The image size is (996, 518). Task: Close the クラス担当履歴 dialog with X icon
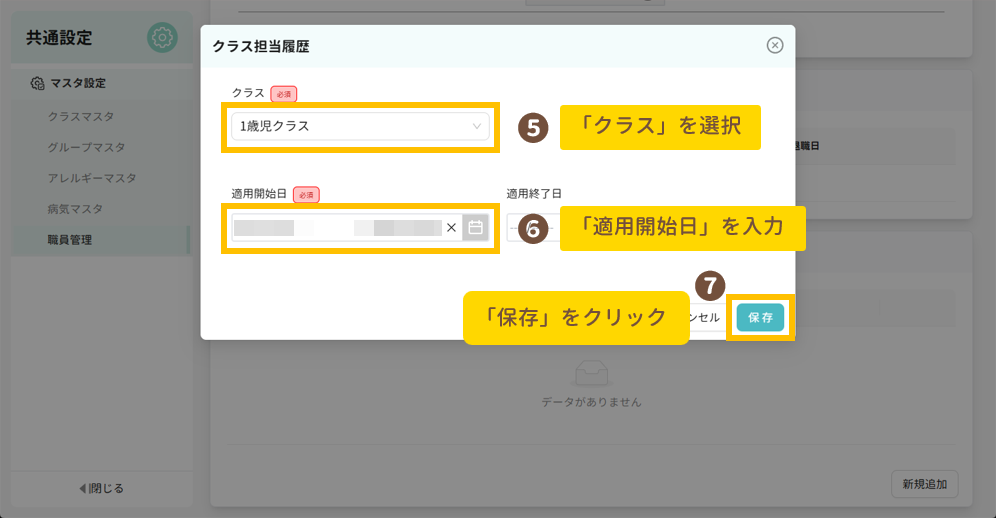pos(774,45)
